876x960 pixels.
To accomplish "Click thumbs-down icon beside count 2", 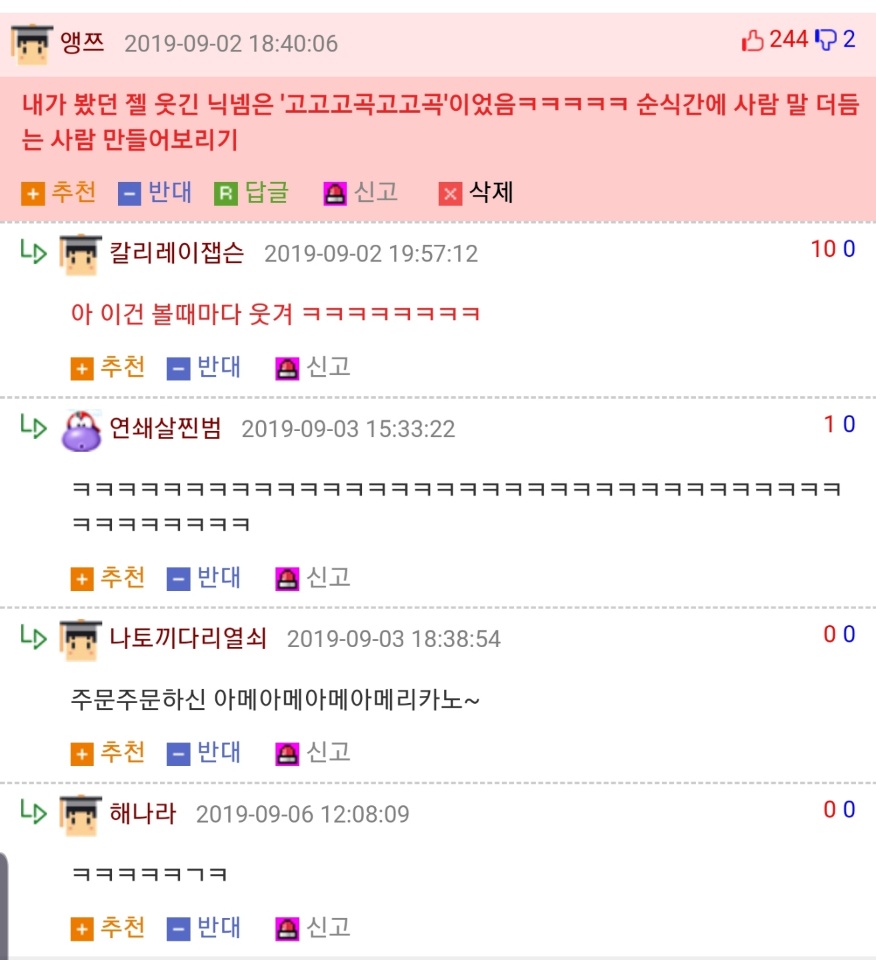I will pyautogui.click(x=826, y=40).
